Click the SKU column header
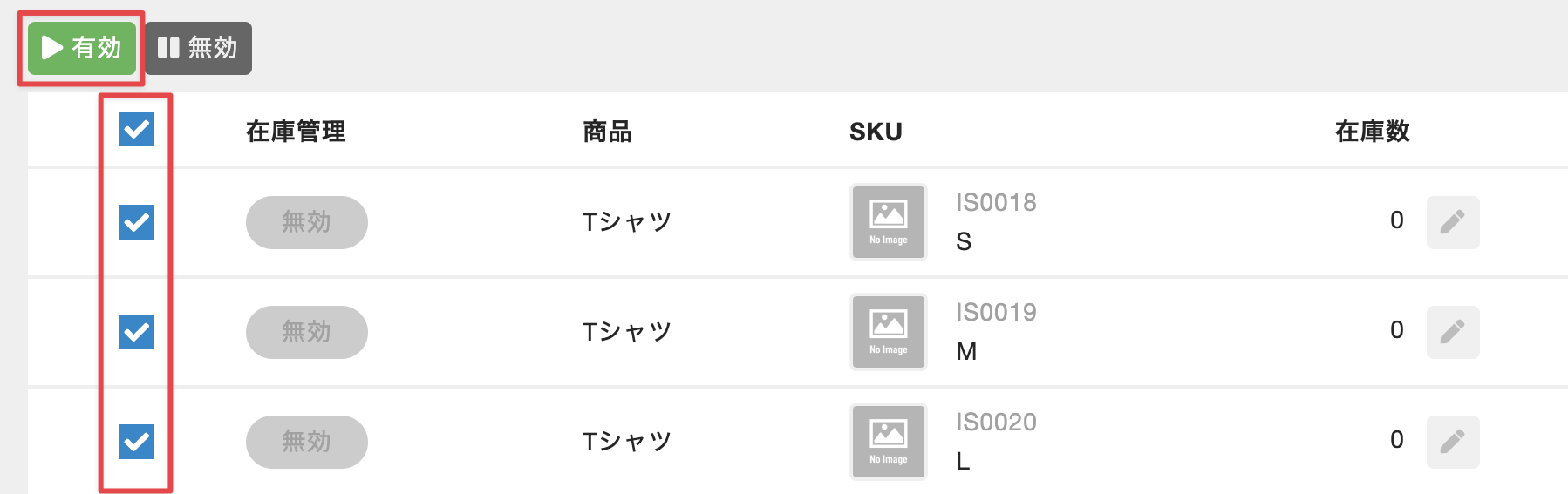Screen dimensions: 1568x494 click(x=876, y=132)
